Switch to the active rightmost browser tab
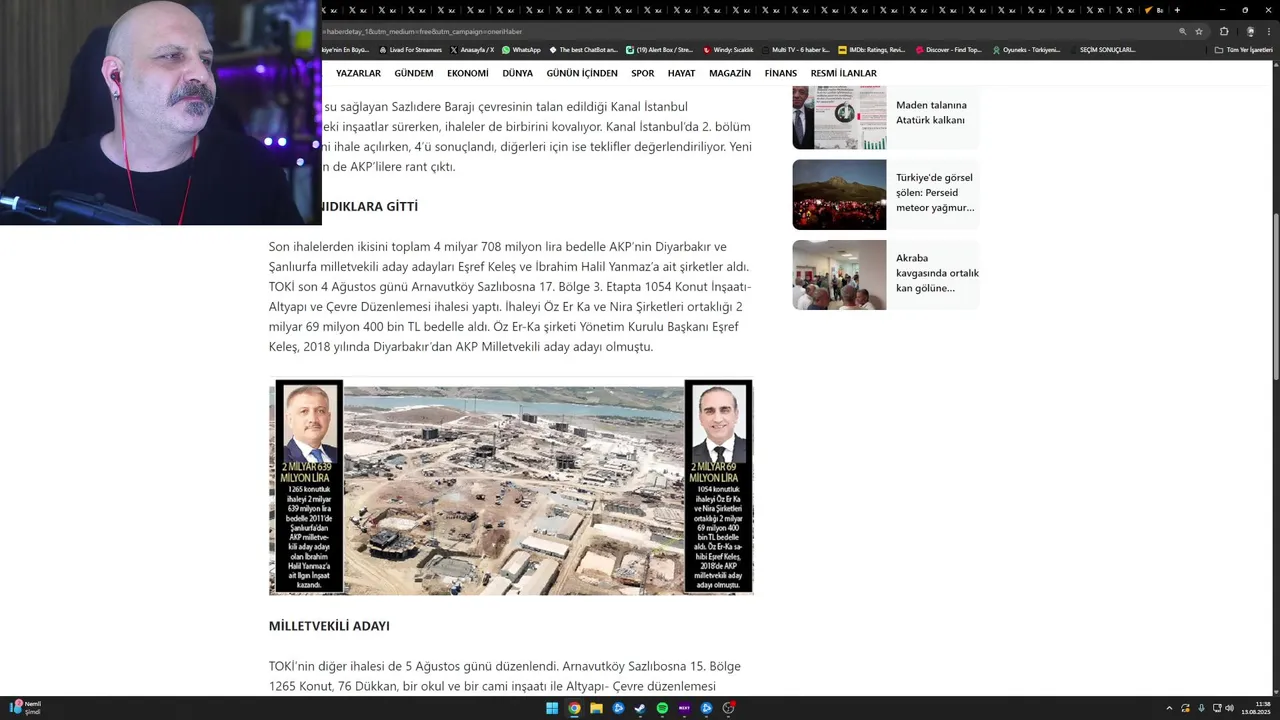 [x=1153, y=10]
